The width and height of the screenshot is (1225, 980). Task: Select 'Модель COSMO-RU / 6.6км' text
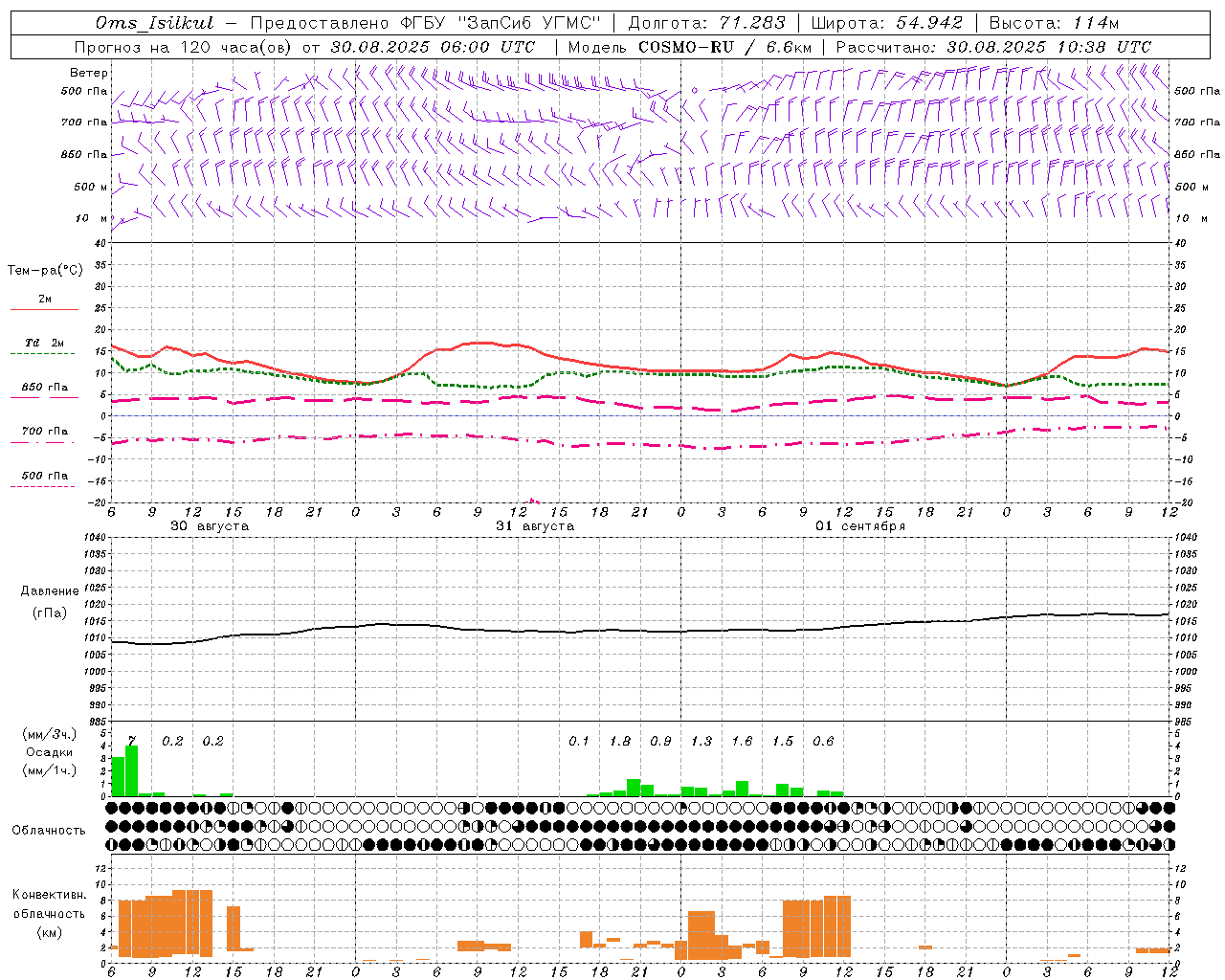(x=690, y=47)
